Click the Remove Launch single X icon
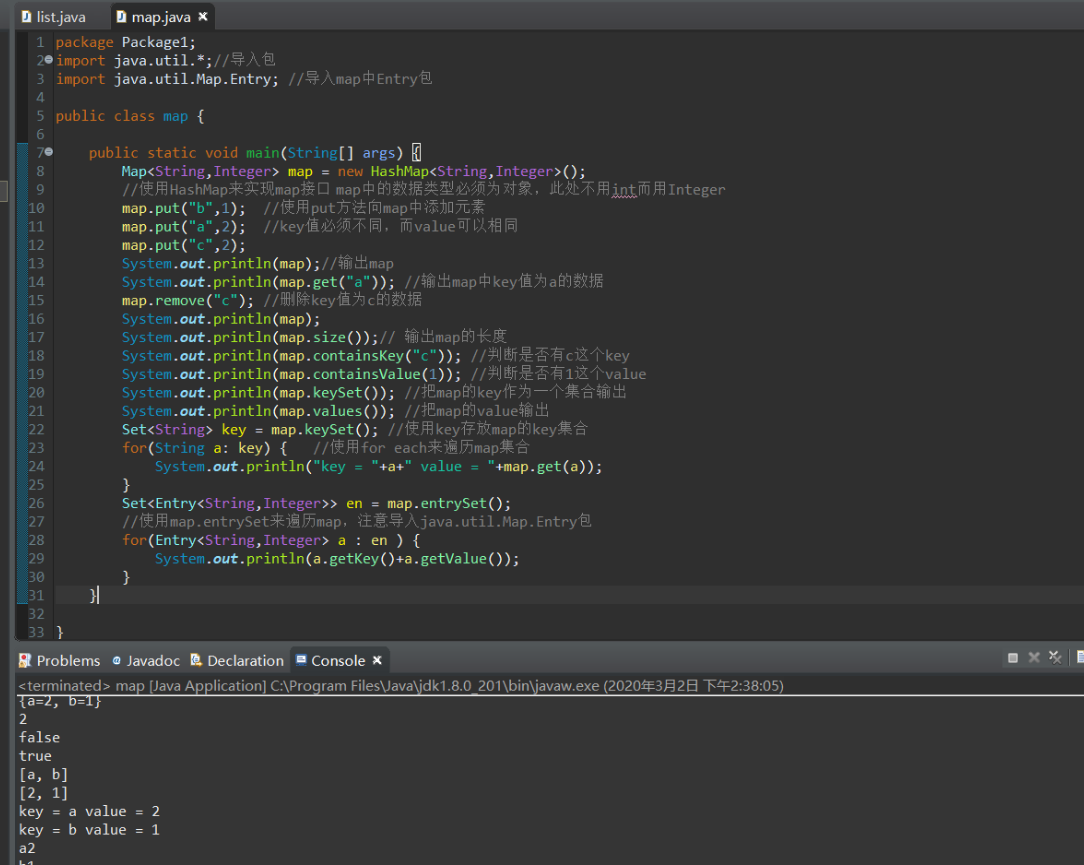Viewport: 1084px width, 865px height. [1034, 658]
